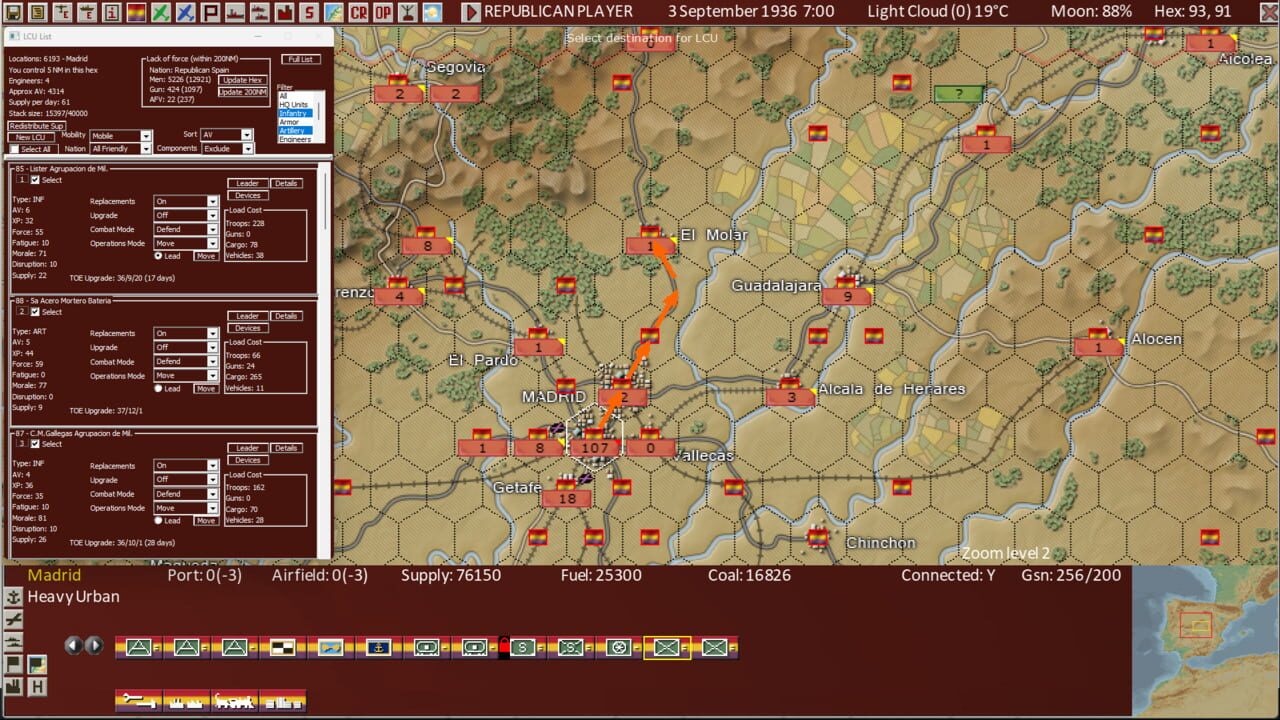The image size is (1280, 720).
Task: Click the signal intercept antenna toolbar icon
Action: [x=408, y=13]
